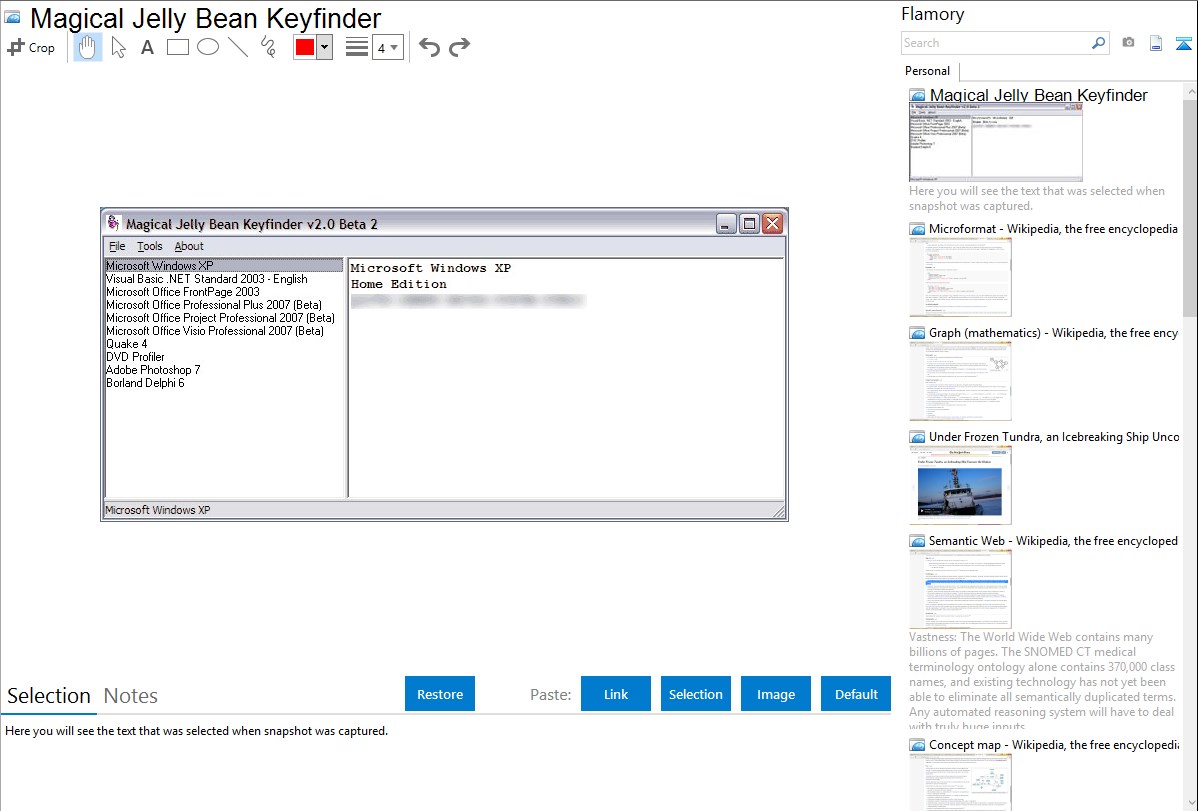Open the About menu in the Keyfinder window
The height and width of the screenshot is (811, 1198).
coord(189,246)
